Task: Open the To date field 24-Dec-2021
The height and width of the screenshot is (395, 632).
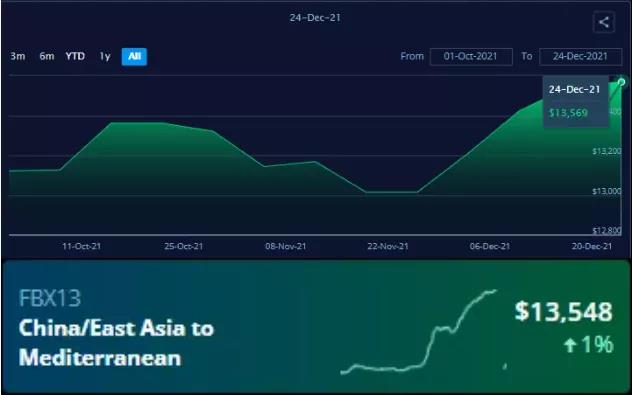Action: (580, 56)
